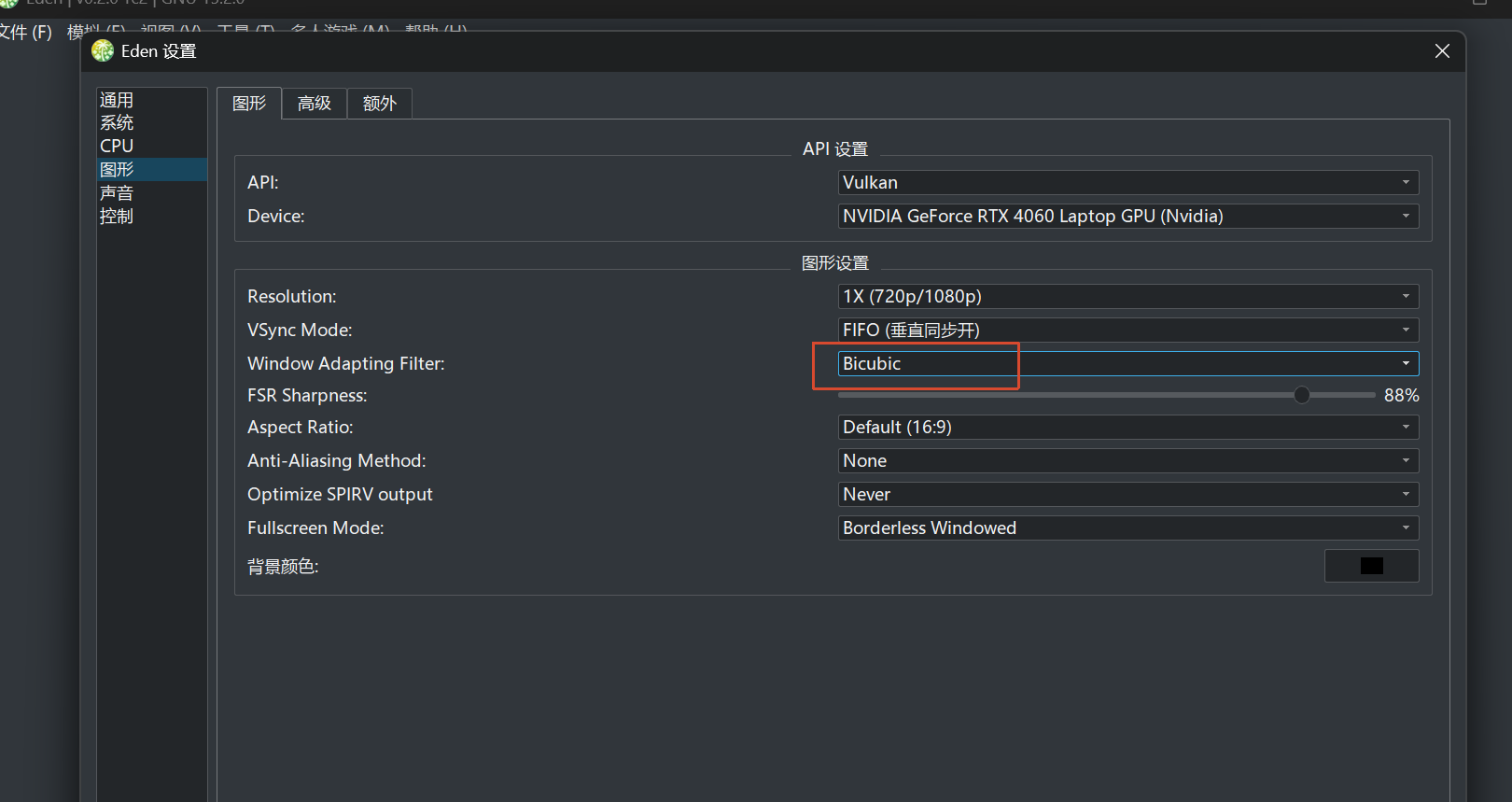The height and width of the screenshot is (802, 1512).
Task: Click the 背景颜色 label
Action: [x=283, y=567]
